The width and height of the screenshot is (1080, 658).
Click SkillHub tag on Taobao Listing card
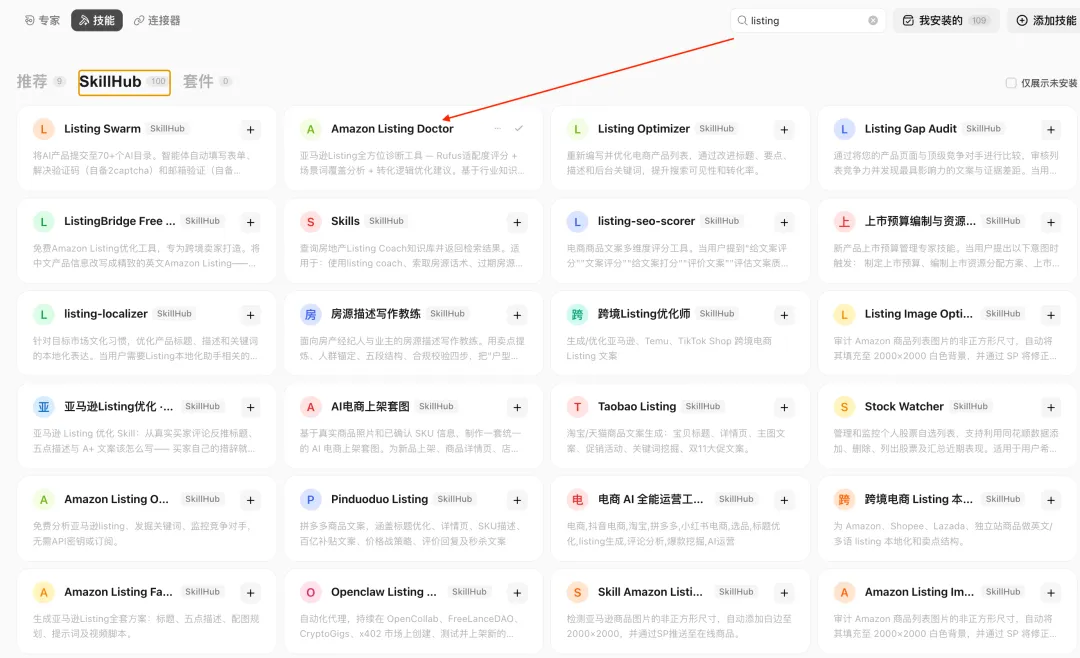tap(703, 407)
